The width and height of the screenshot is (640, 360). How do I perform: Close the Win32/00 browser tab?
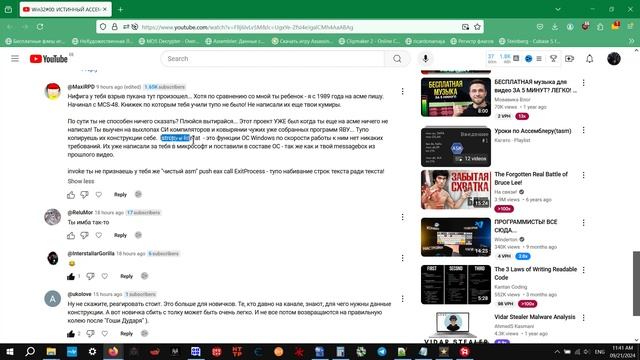105,9
